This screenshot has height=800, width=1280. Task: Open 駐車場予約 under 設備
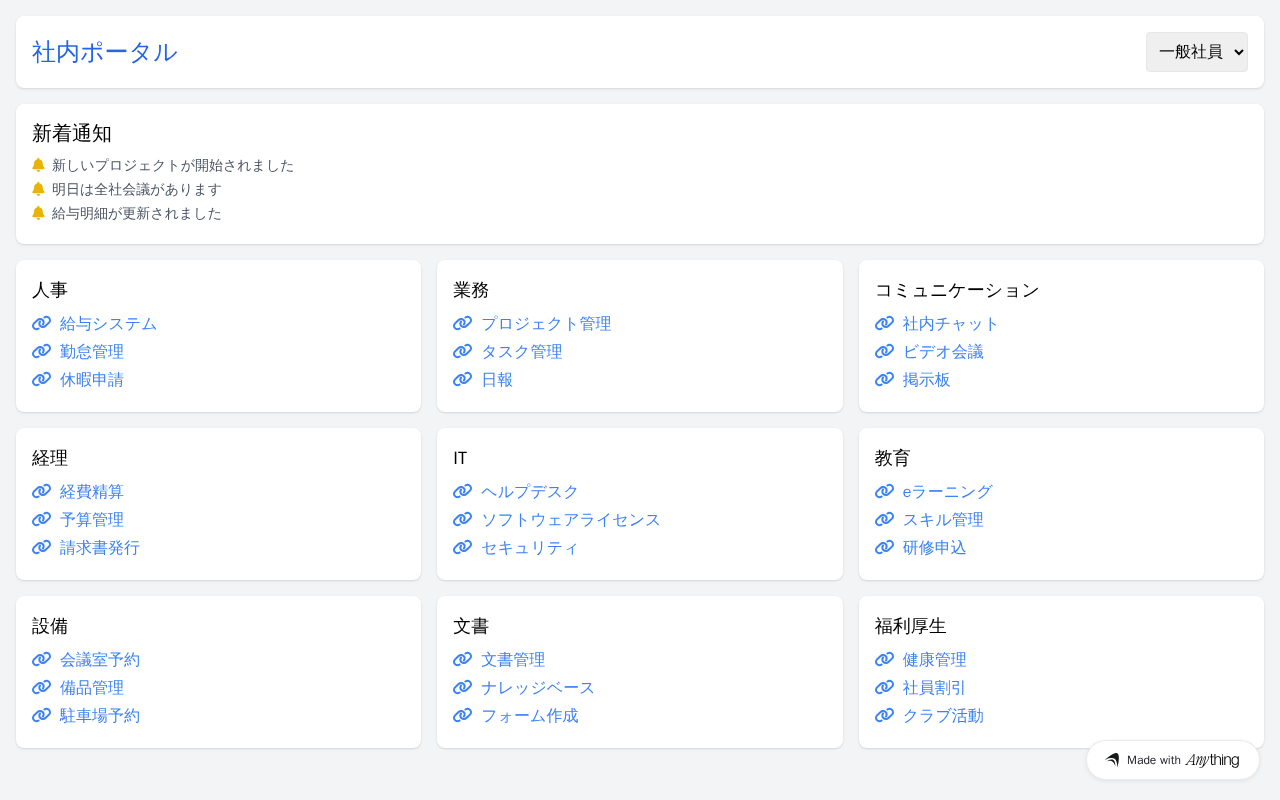coord(100,716)
